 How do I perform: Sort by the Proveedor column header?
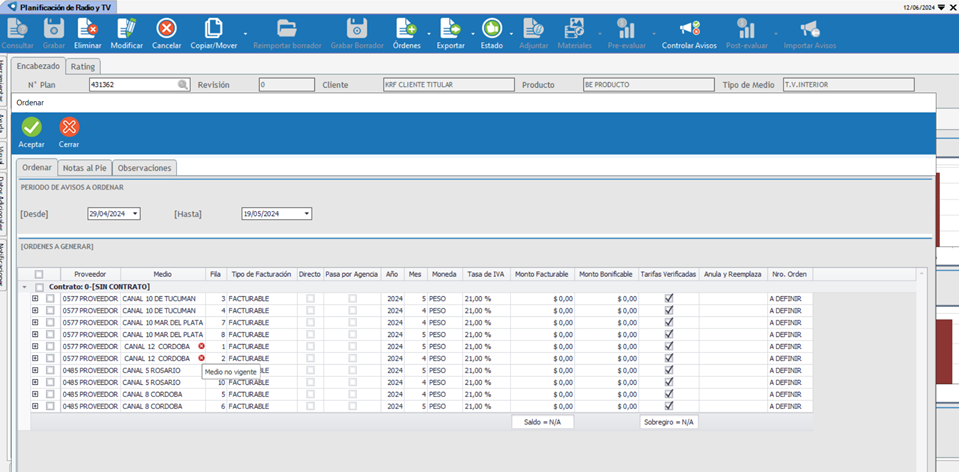click(91, 275)
